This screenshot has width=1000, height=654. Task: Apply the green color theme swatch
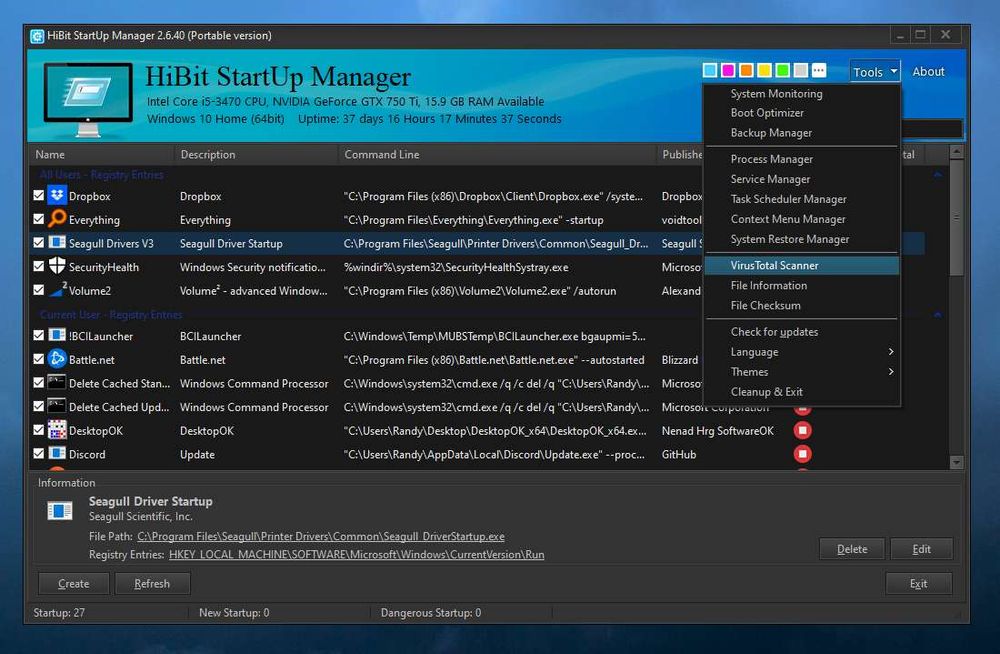coord(783,70)
